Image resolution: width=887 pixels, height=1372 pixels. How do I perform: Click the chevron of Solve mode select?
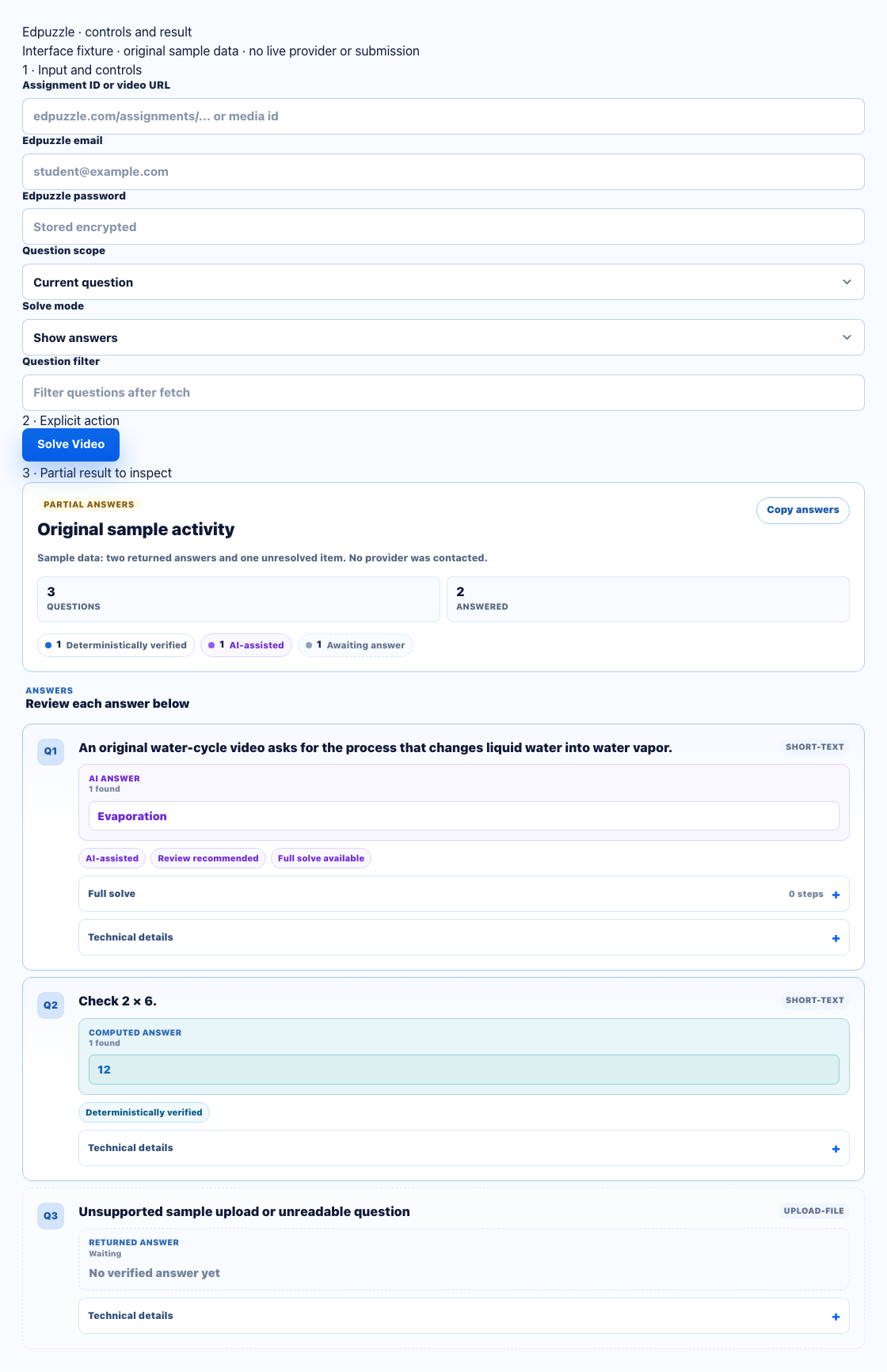click(847, 337)
